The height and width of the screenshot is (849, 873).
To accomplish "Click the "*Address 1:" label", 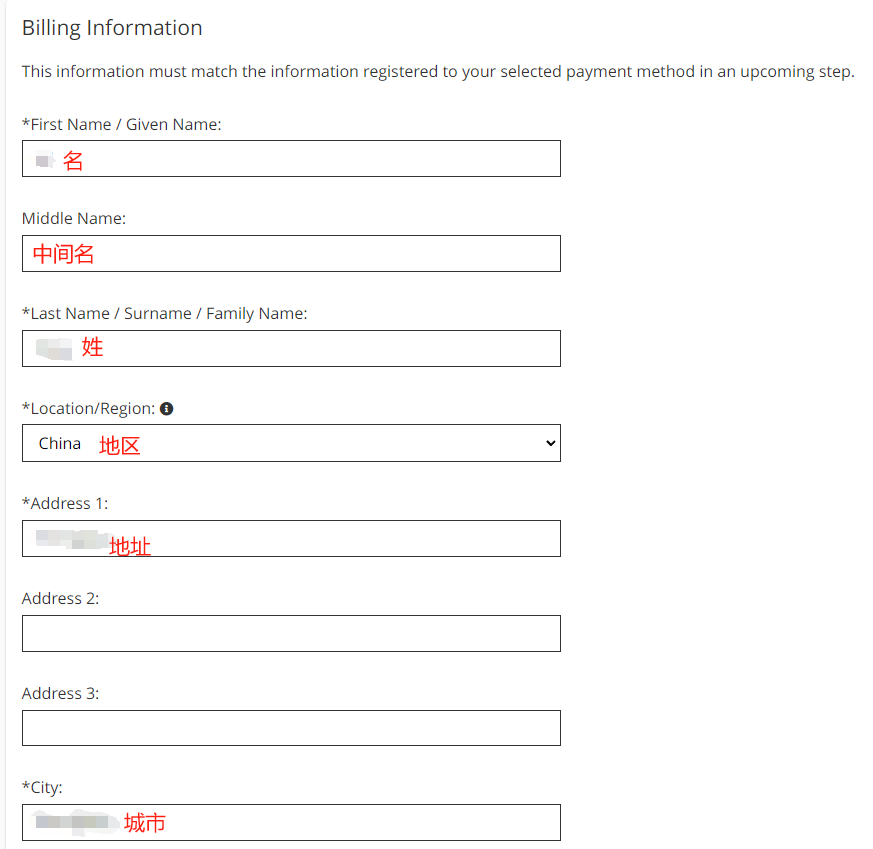I will [65, 504].
